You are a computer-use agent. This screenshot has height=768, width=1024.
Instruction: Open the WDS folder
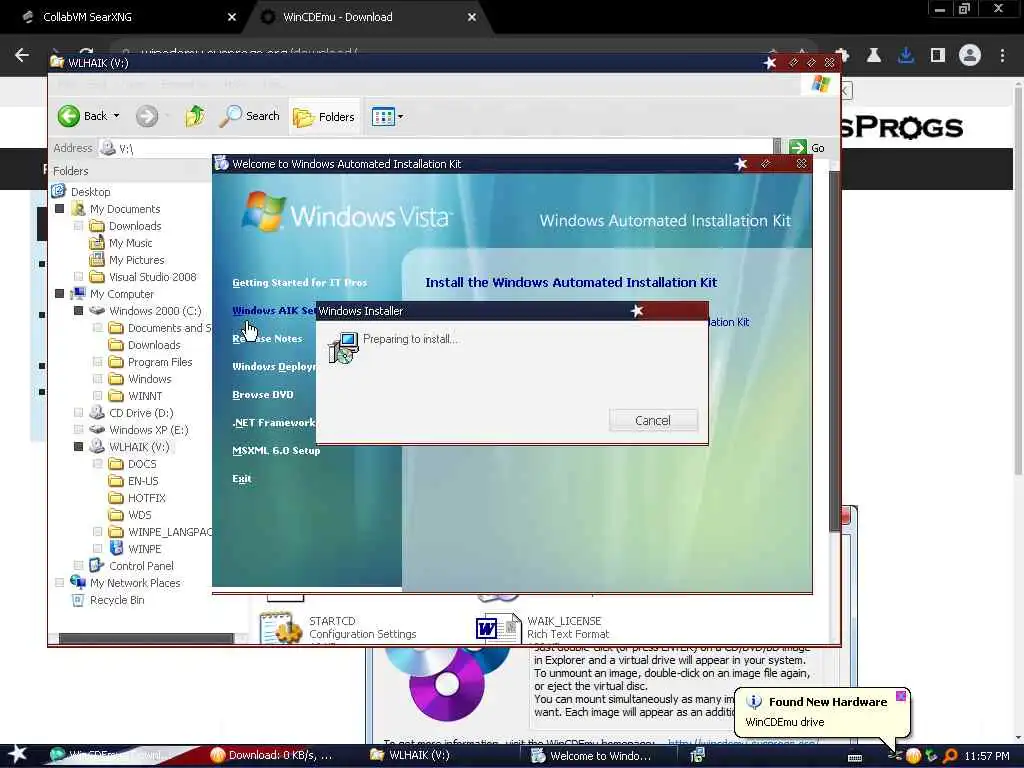(x=139, y=515)
